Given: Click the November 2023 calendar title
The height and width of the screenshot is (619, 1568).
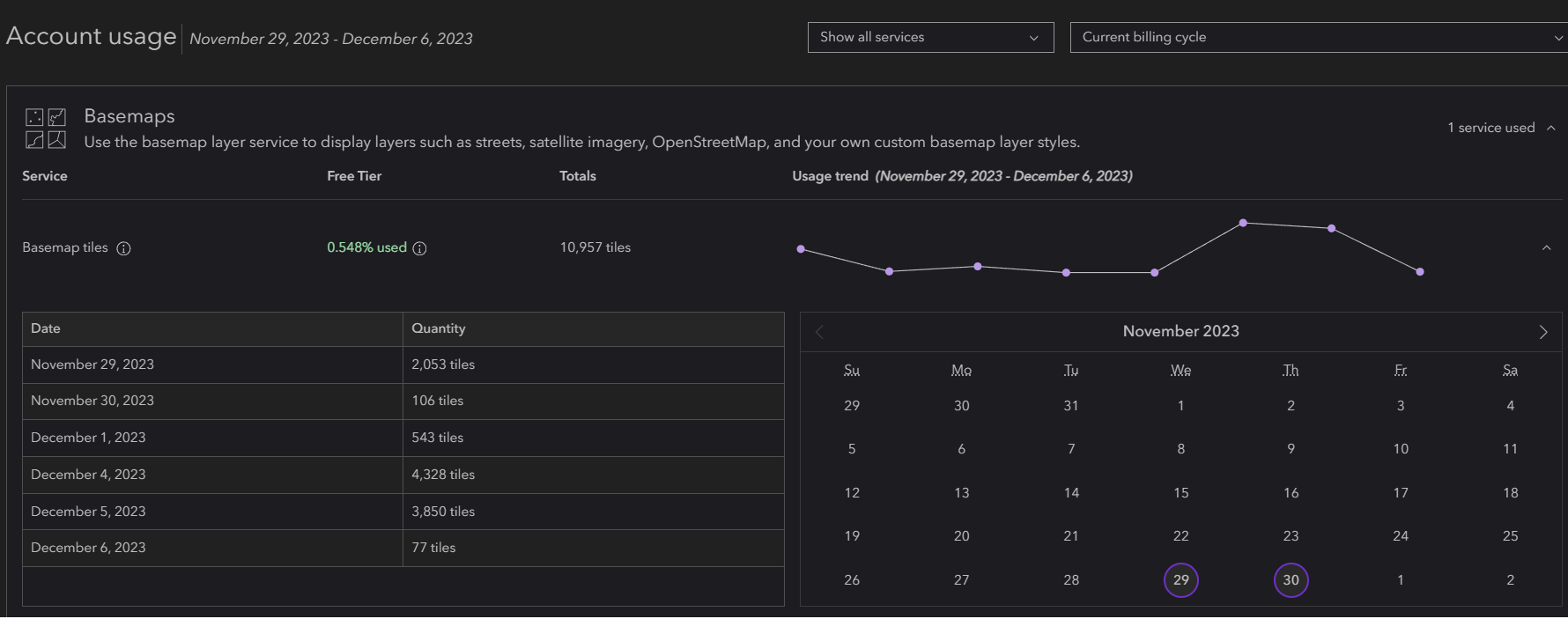Looking at the screenshot, I should [x=1180, y=331].
